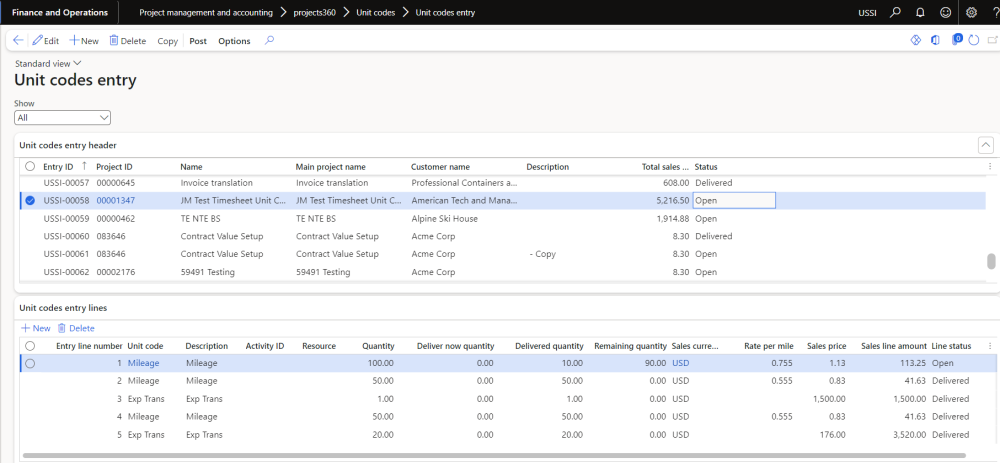Open project link 00001347

click(x=114, y=201)
